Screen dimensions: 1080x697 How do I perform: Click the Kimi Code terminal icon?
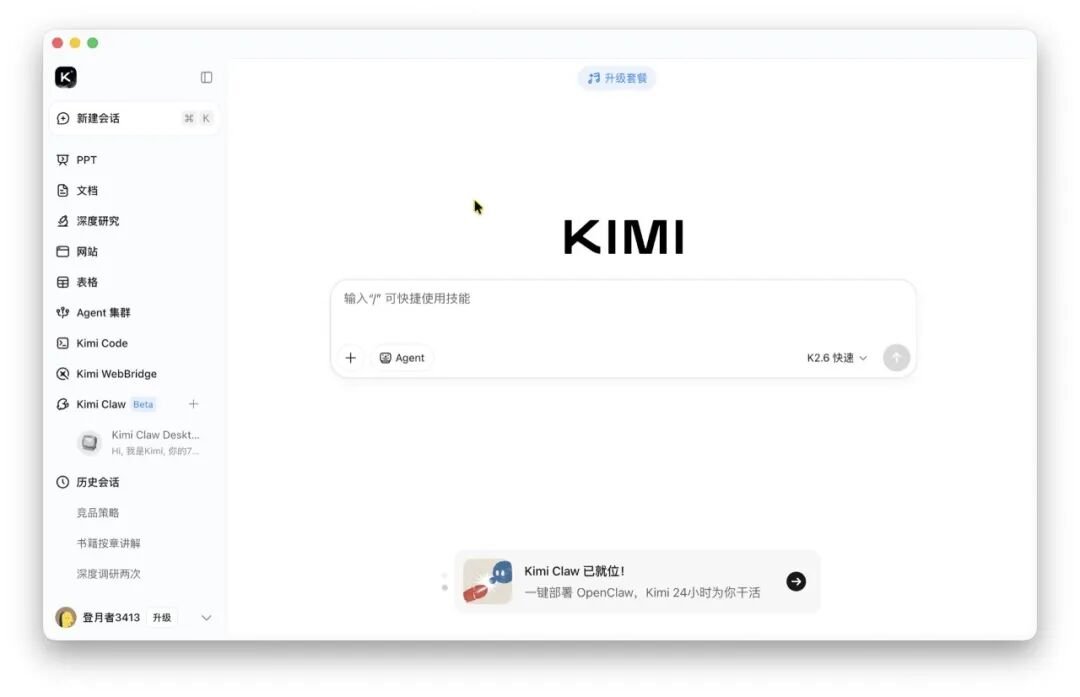point(63,343)
